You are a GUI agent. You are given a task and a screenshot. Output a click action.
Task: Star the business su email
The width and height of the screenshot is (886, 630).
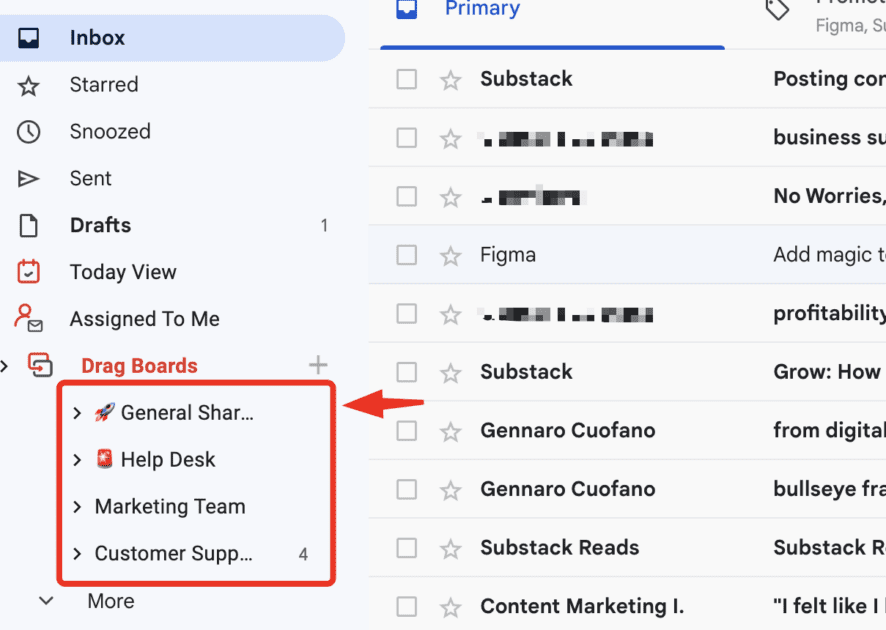(x=450, y=138)
